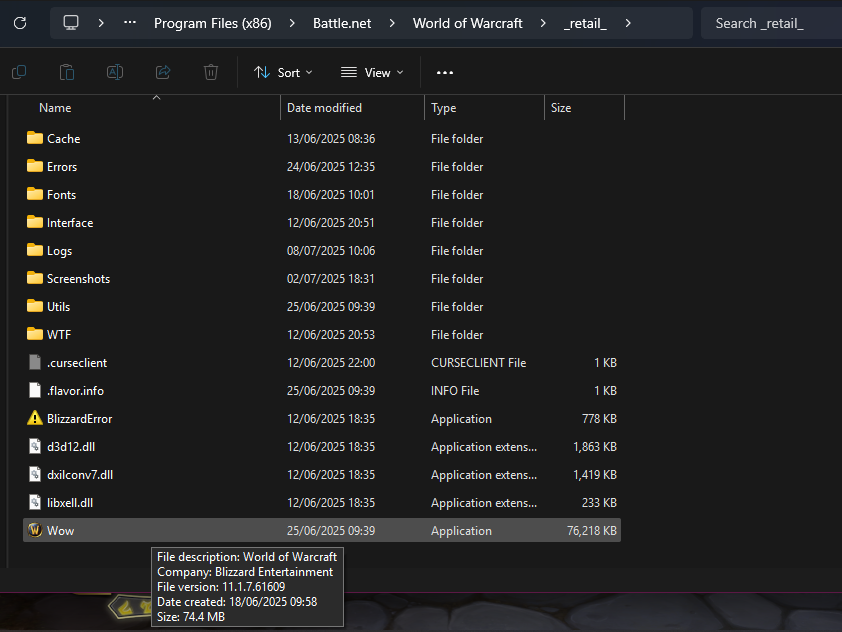Select the Interface folder name
Image resolution: width=842 pixels, height=632 pixels.
tap(70, 222)
